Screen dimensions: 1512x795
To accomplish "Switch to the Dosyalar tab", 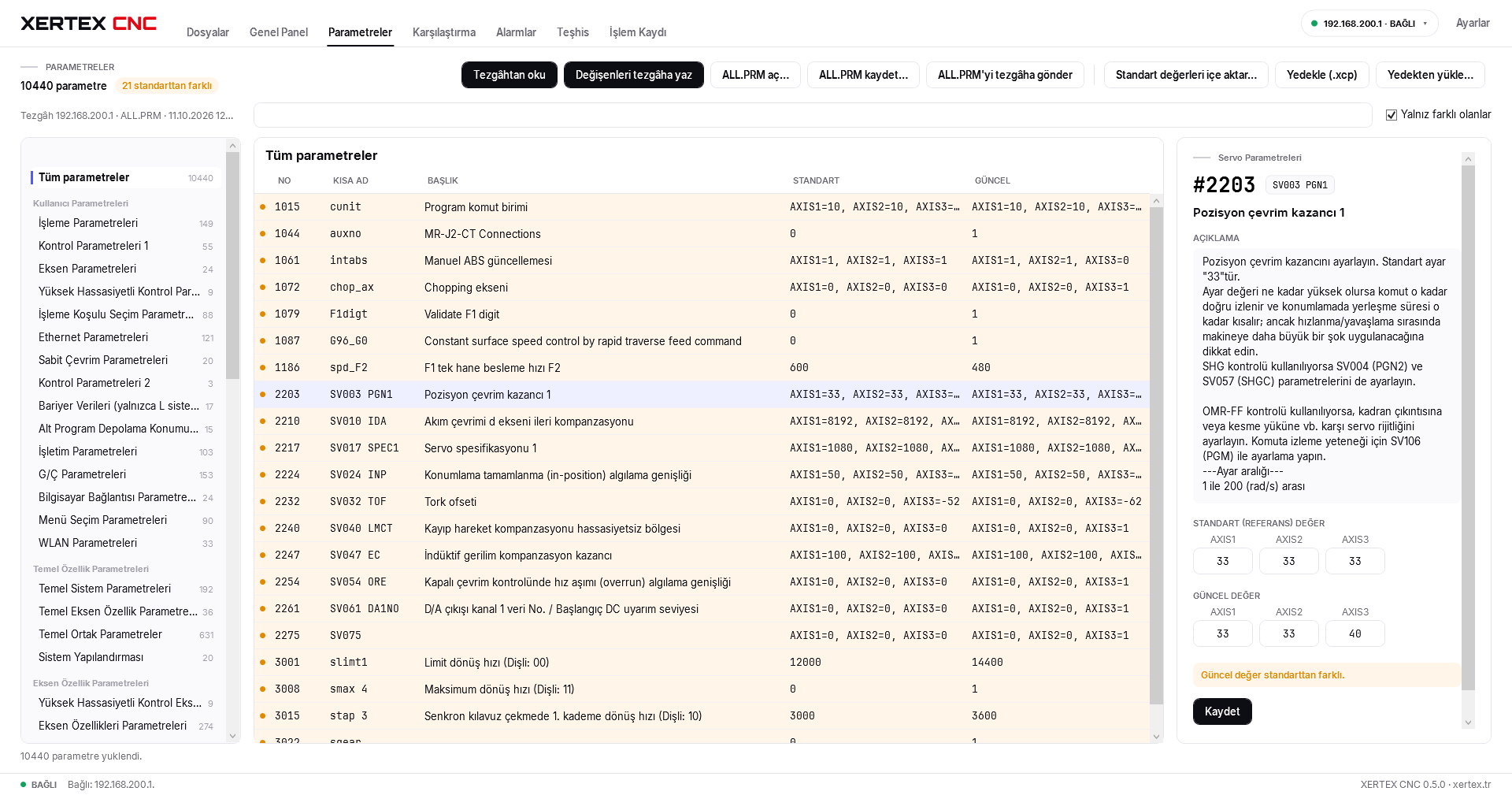I will pos(208,32).
